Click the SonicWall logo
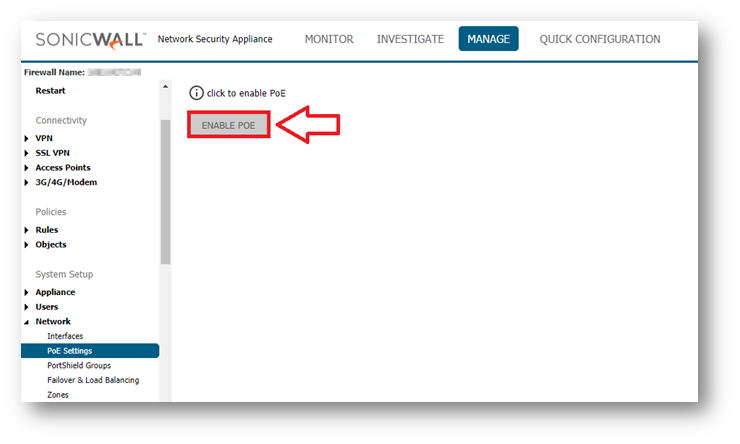Viewport: 740px width, 444px height. pos(90,39)
